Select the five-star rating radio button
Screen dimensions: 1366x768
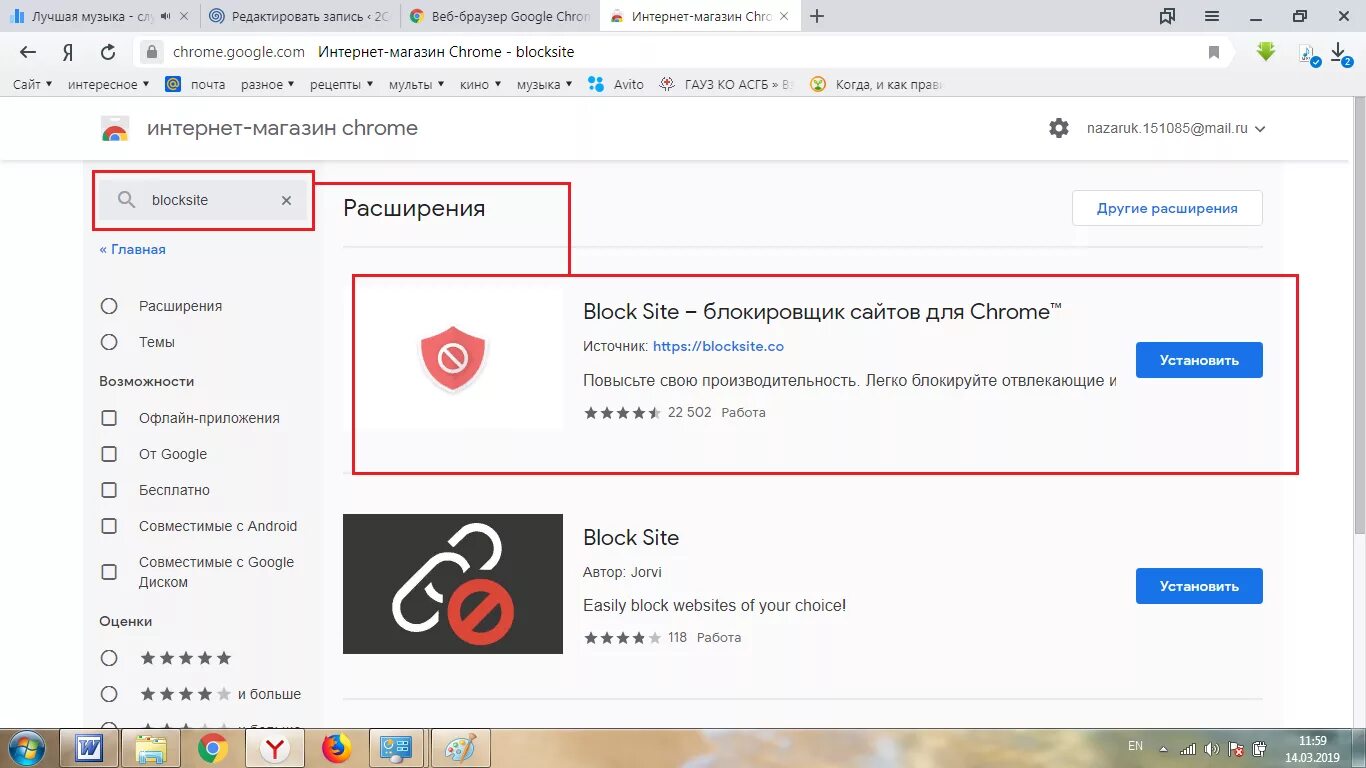coord(109,658)
